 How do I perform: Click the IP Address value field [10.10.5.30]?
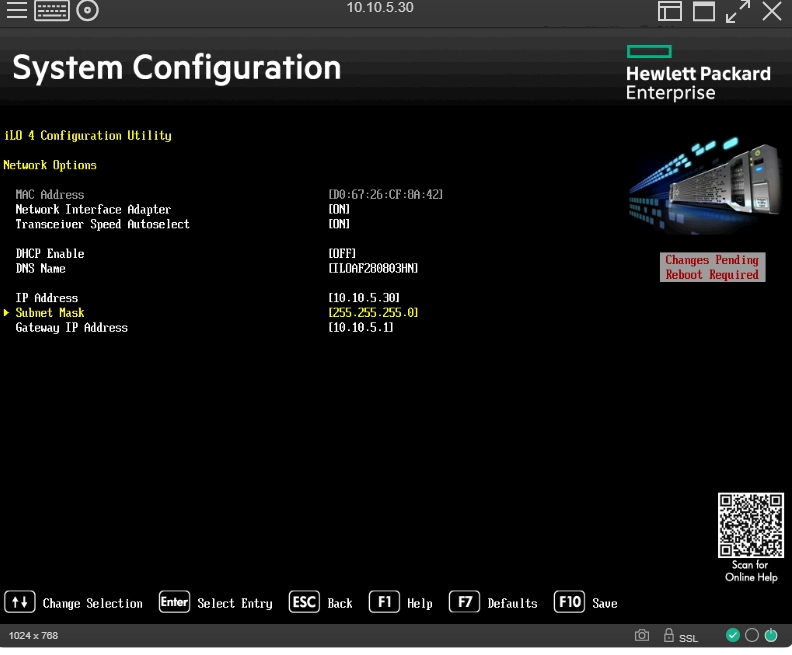click(x=364, y=298)
